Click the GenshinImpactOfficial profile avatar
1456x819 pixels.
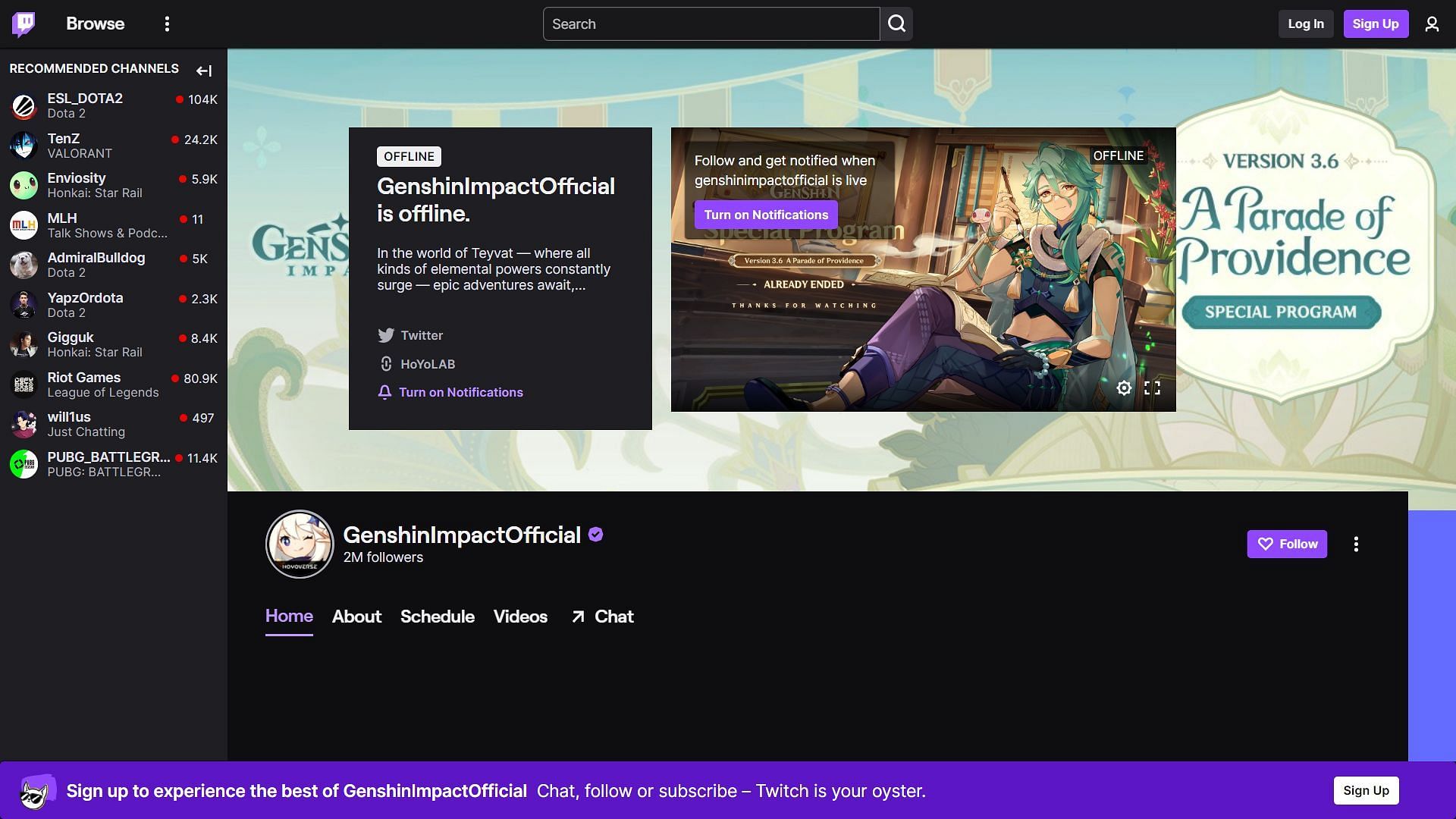[300, 544]
